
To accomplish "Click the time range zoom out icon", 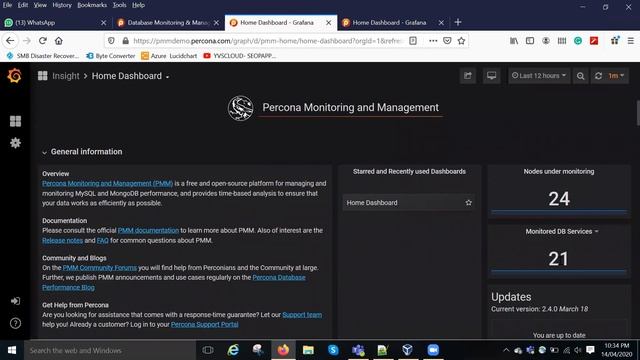I will pyautogui.click(x=580, y=76).
